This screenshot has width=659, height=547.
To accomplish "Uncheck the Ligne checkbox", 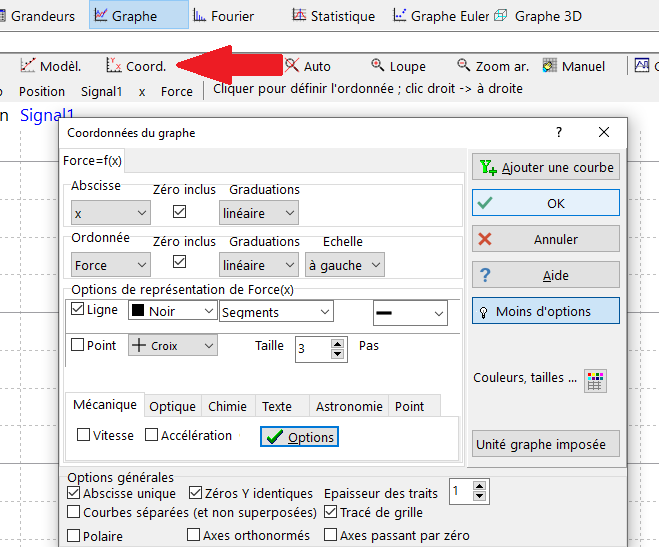I will pos(78,310).
